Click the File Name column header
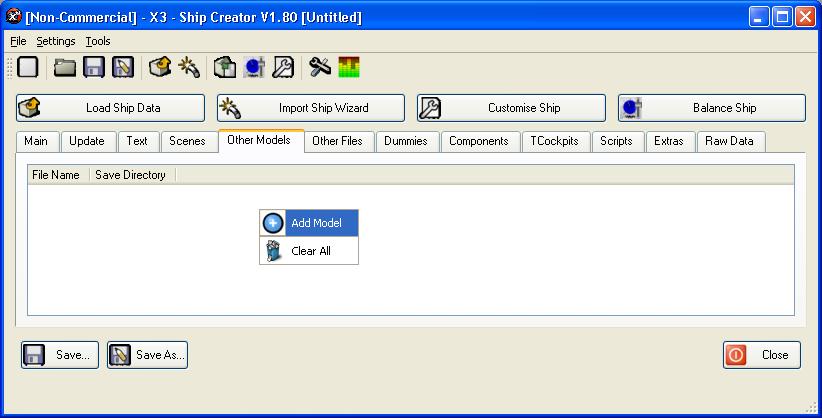Image resolution: width=822 pixels, height=418 pixels. point(56,175)
